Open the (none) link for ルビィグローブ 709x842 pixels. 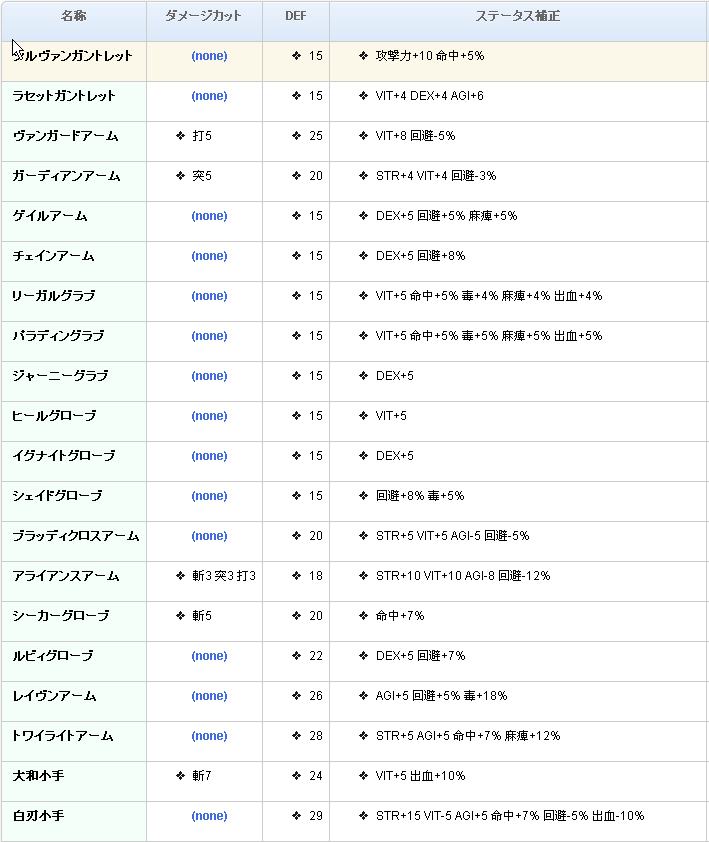click(209, 656)
